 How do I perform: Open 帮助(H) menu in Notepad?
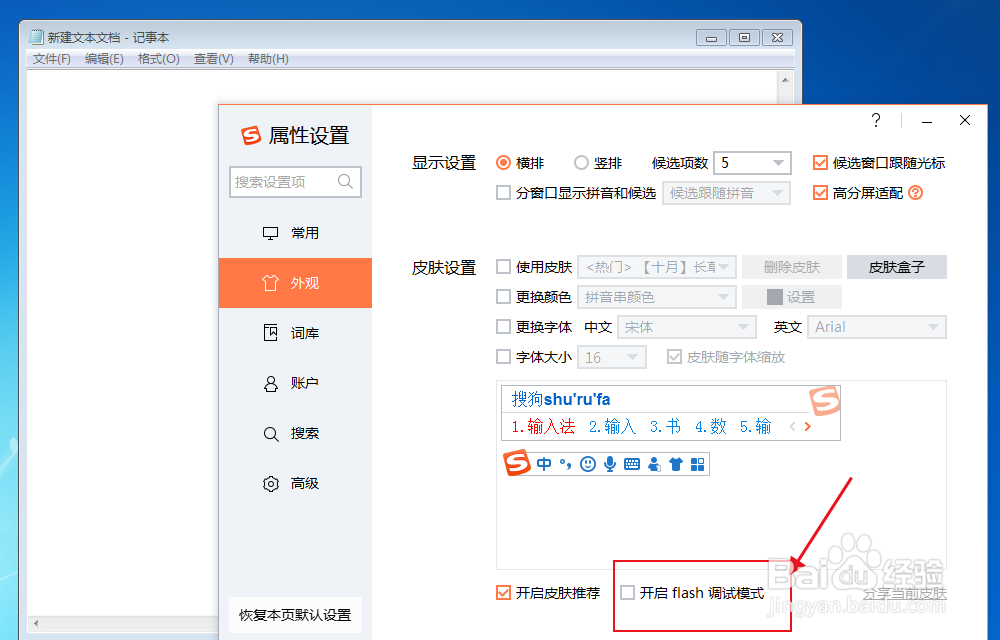pos(268,59)
